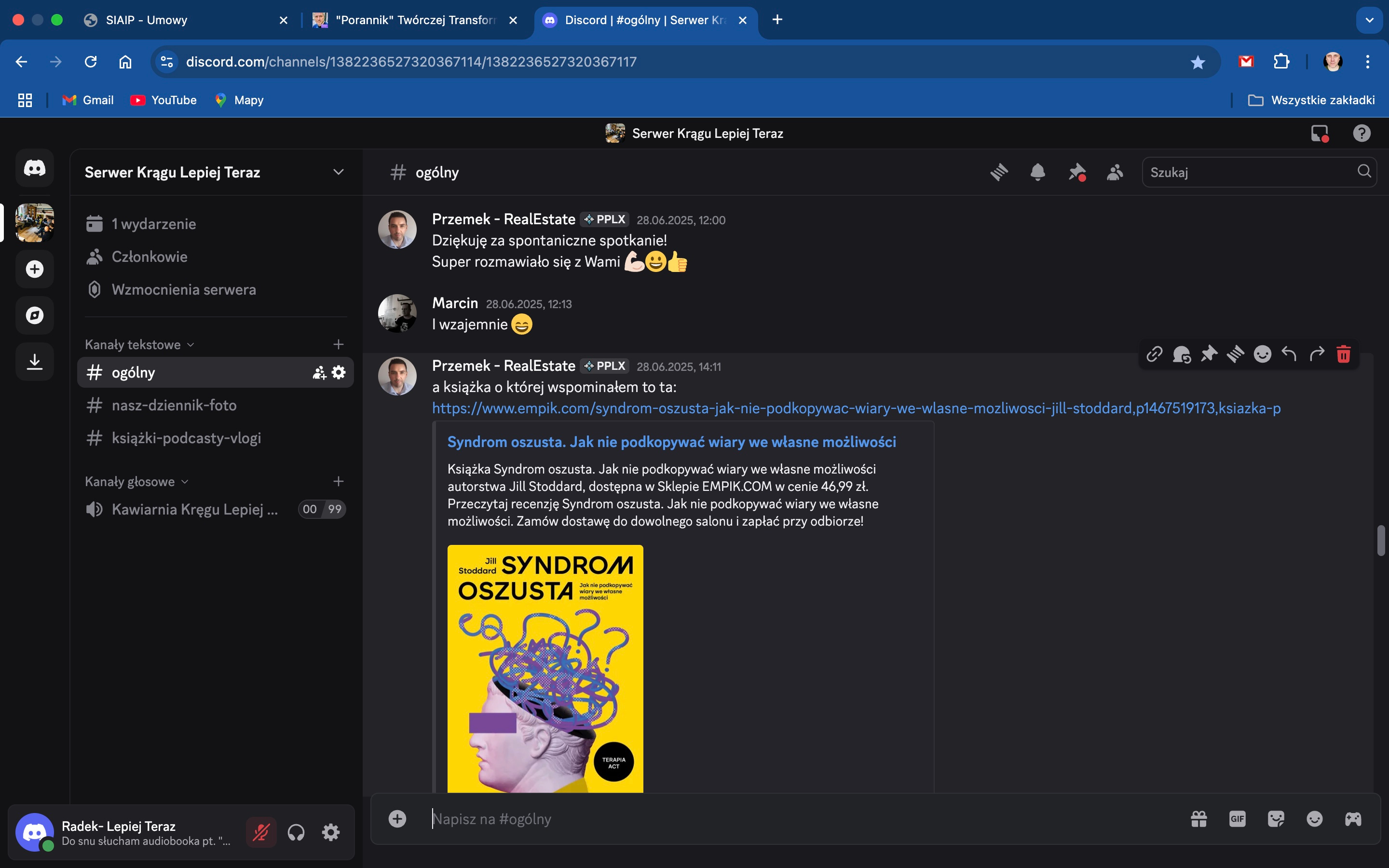Screen dimensions: 1389x868
Task: Click the Syndrom oszusta embed title
Action: [671, 442]
